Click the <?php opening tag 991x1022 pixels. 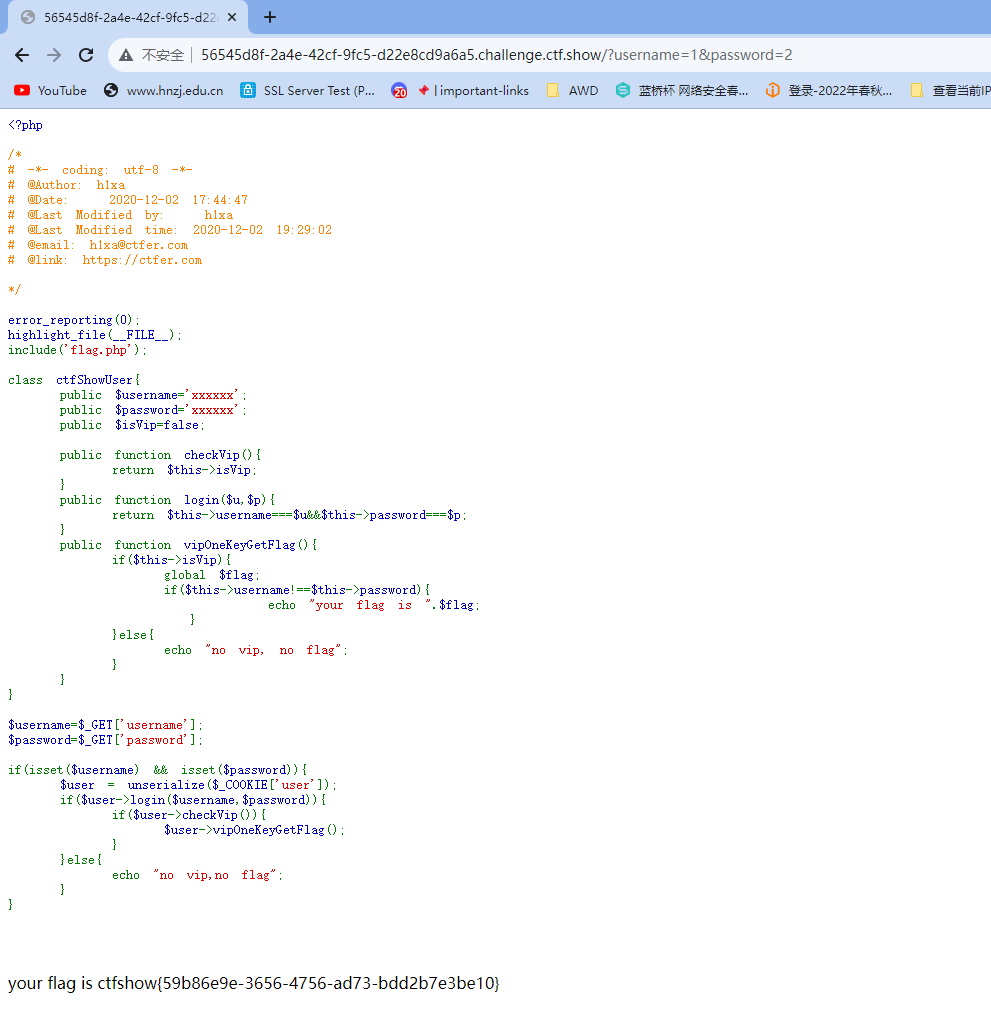25,125
